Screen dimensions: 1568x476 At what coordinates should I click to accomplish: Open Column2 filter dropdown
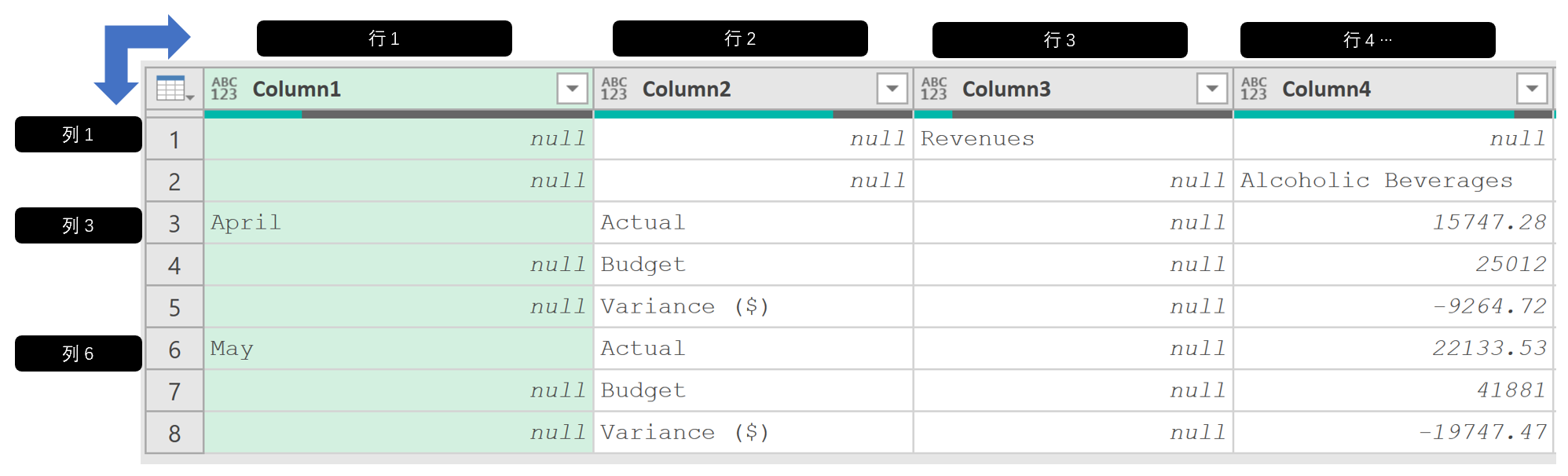pos(892,89)
